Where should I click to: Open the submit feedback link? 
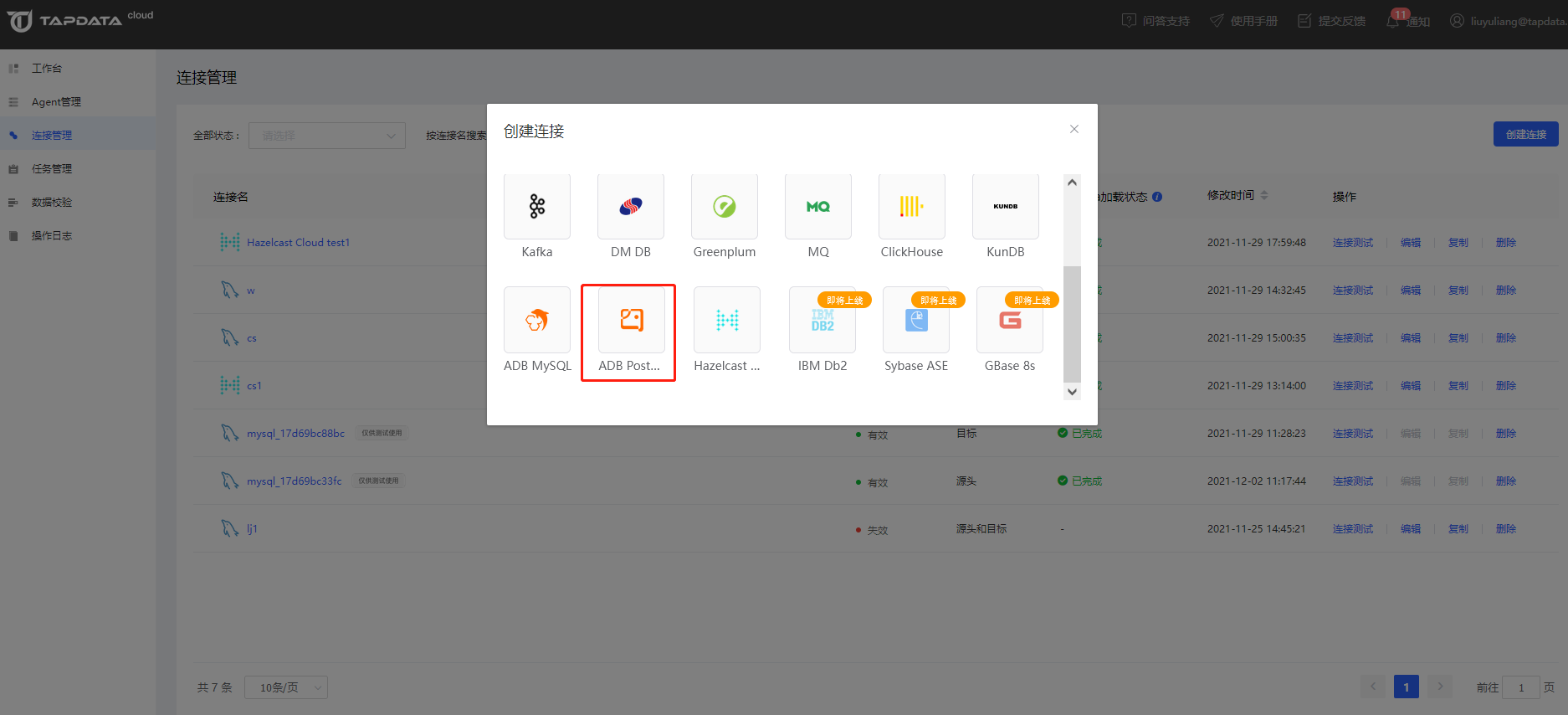(1331, 21)
